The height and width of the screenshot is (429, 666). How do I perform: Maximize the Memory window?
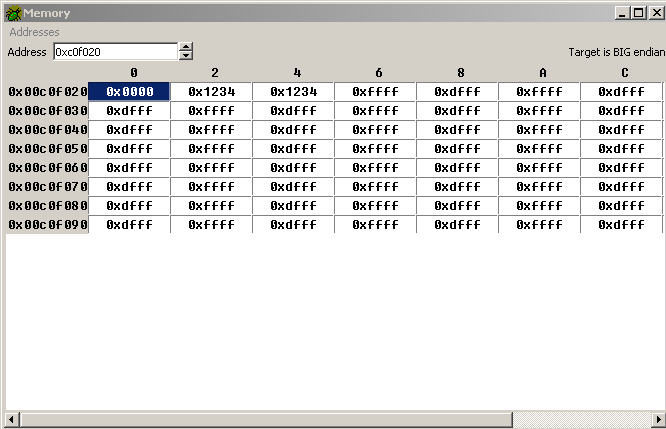pyautogui.click(x=639, y=13)
